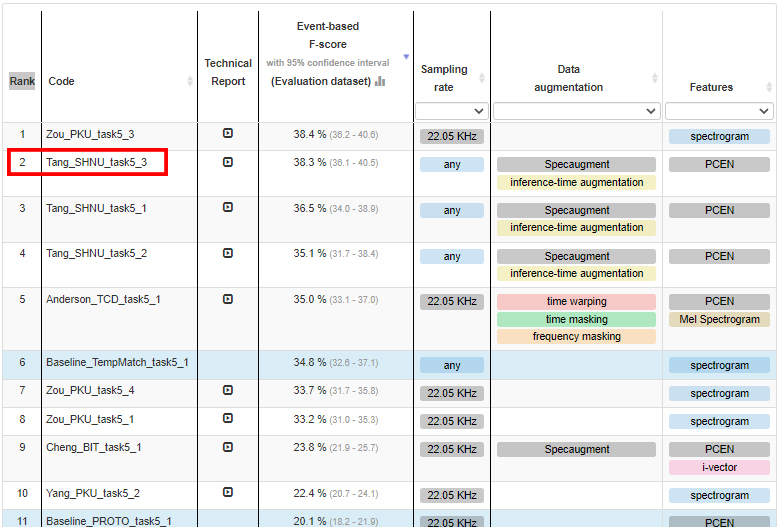The image size is (780, 527).
Task: Sort by Event-based F-score header
Action: [x=328, y=54]
